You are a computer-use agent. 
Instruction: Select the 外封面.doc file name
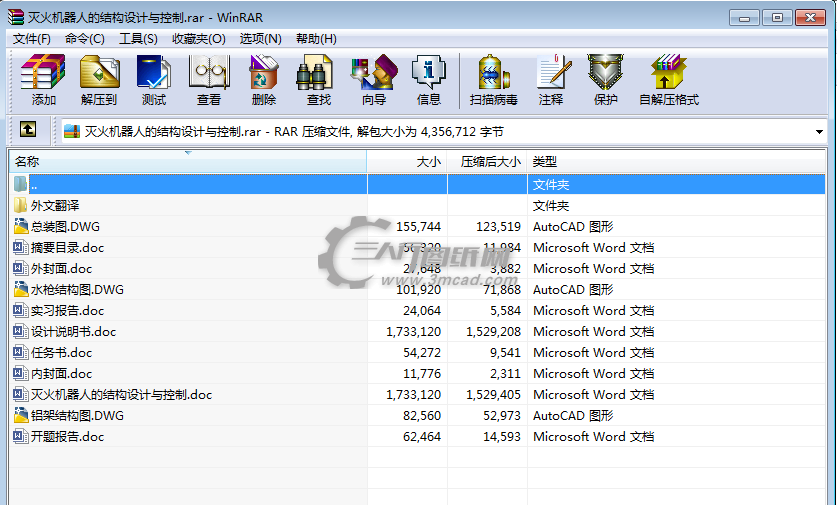pyautogui.click(x=61, y=269)
